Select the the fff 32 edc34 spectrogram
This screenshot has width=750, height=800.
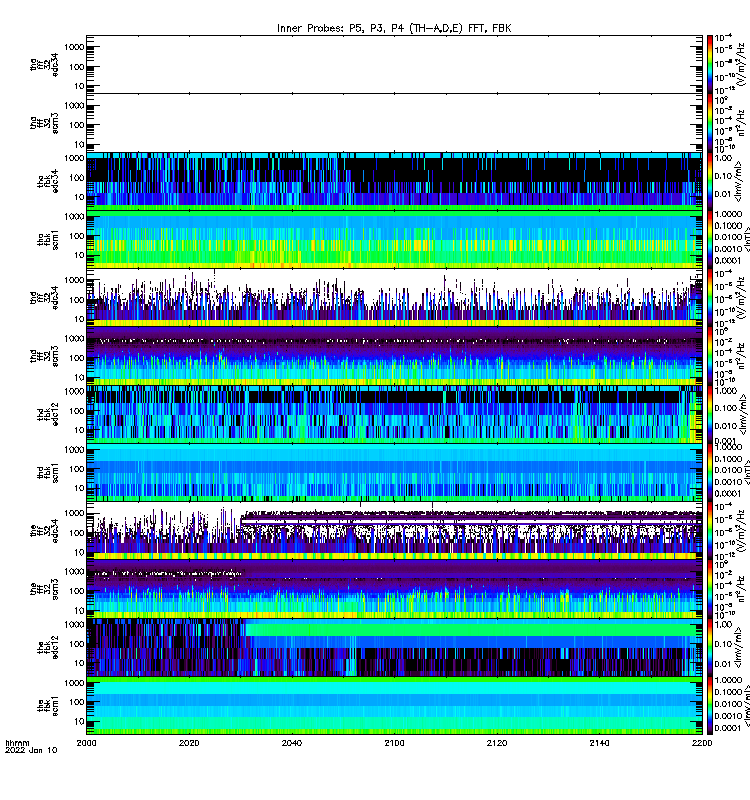(394, 531)
